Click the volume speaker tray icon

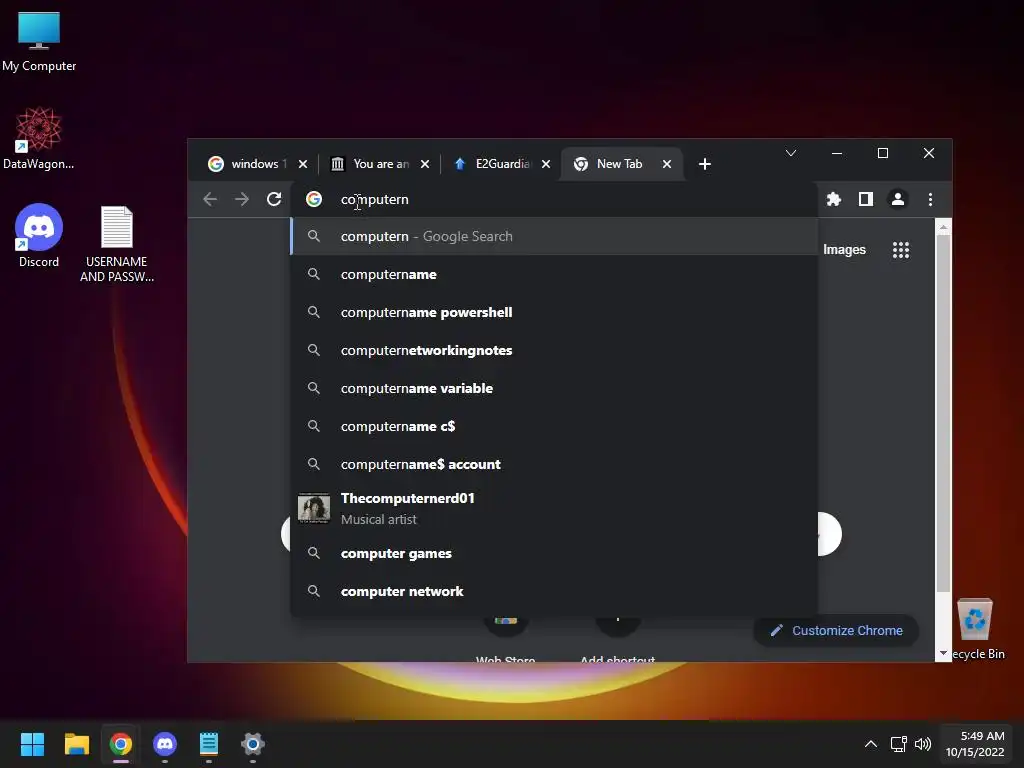(922, 744)
